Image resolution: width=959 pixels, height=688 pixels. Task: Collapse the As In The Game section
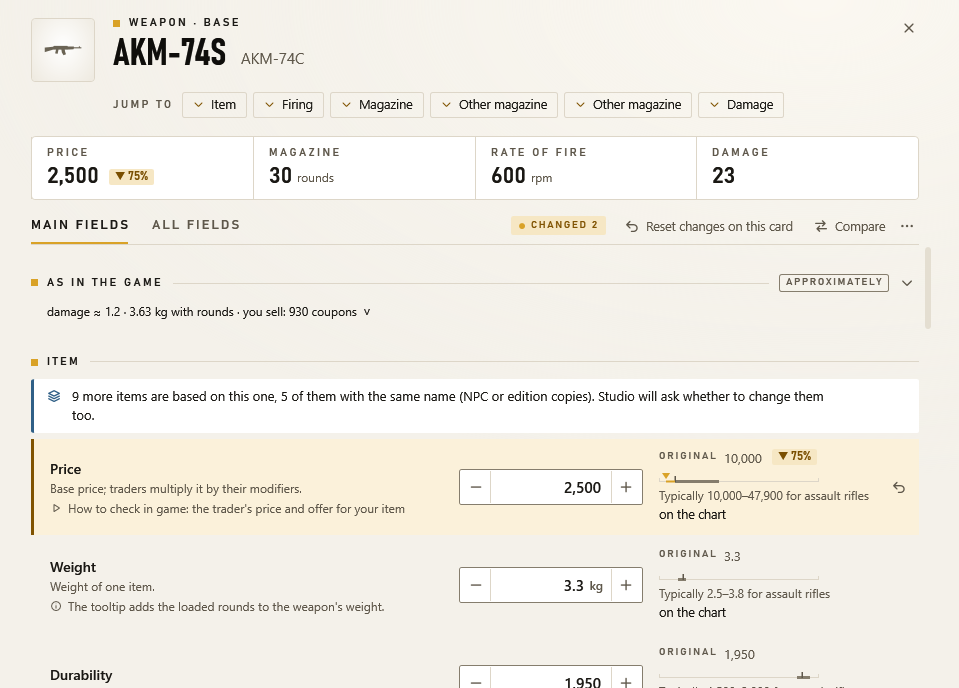coord(907,283)
